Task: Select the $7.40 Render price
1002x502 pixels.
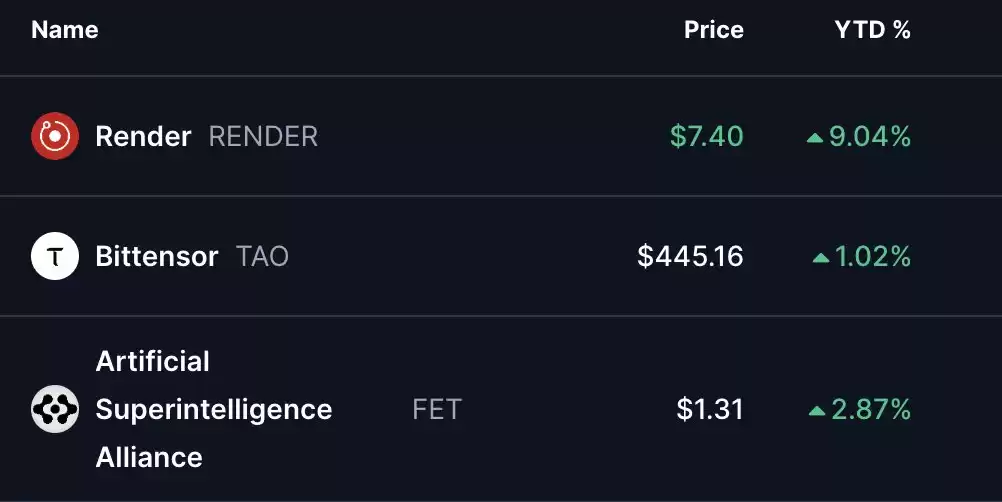Action: (707, 136)
